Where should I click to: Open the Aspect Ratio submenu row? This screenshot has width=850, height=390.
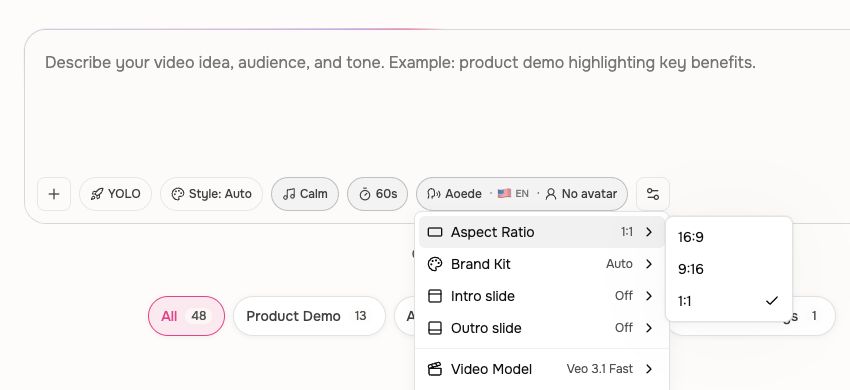[542, 232]
